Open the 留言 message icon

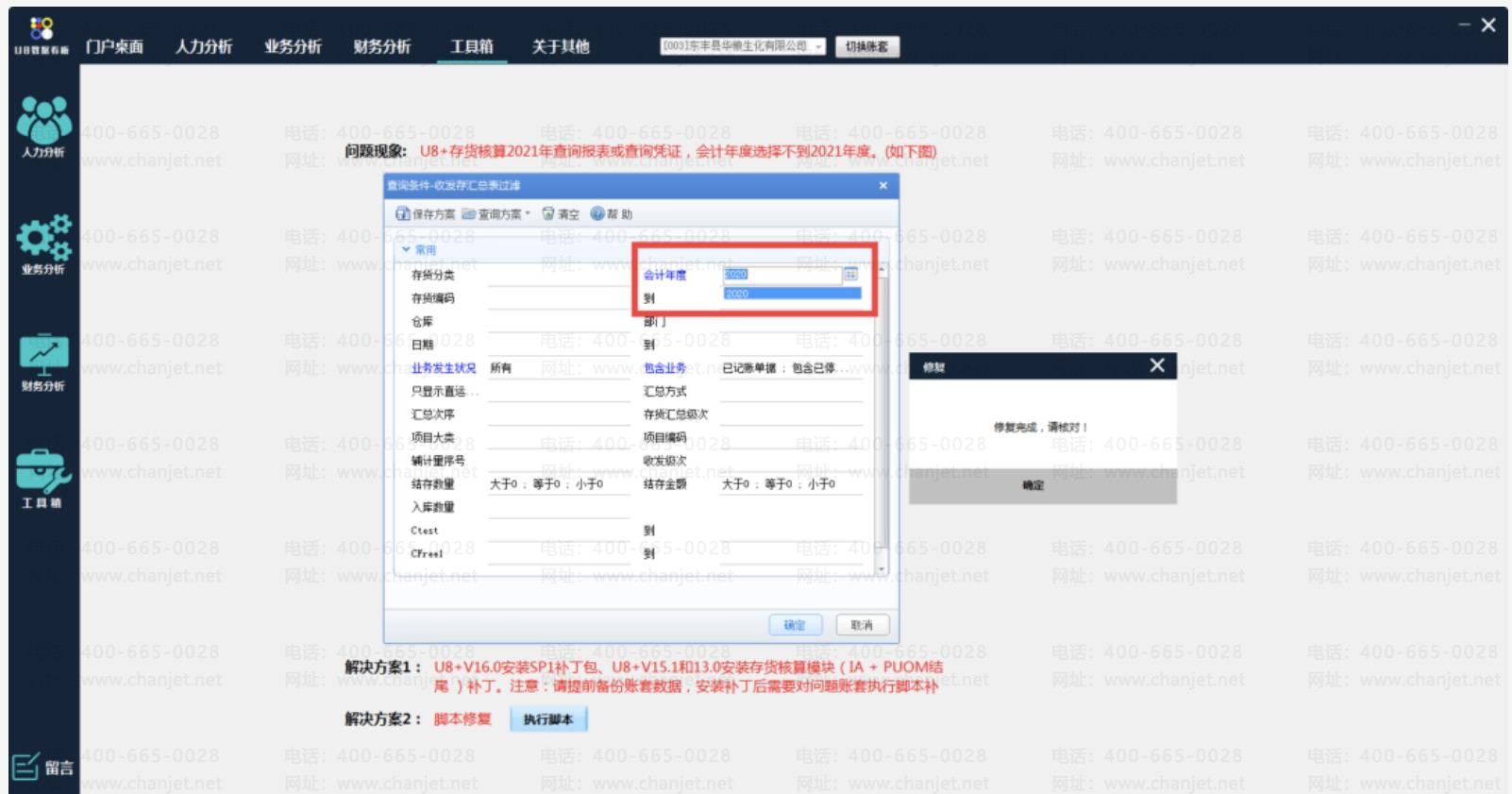(42, 767)
